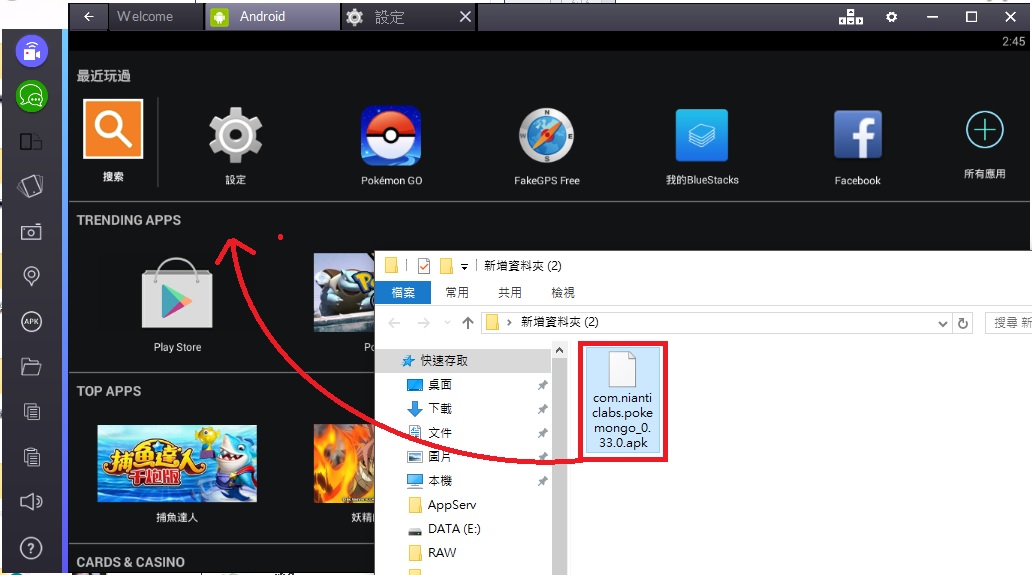The image size is (1032, 575).
Task: Select 下載 in navigation pane
Action: [440, 409]
